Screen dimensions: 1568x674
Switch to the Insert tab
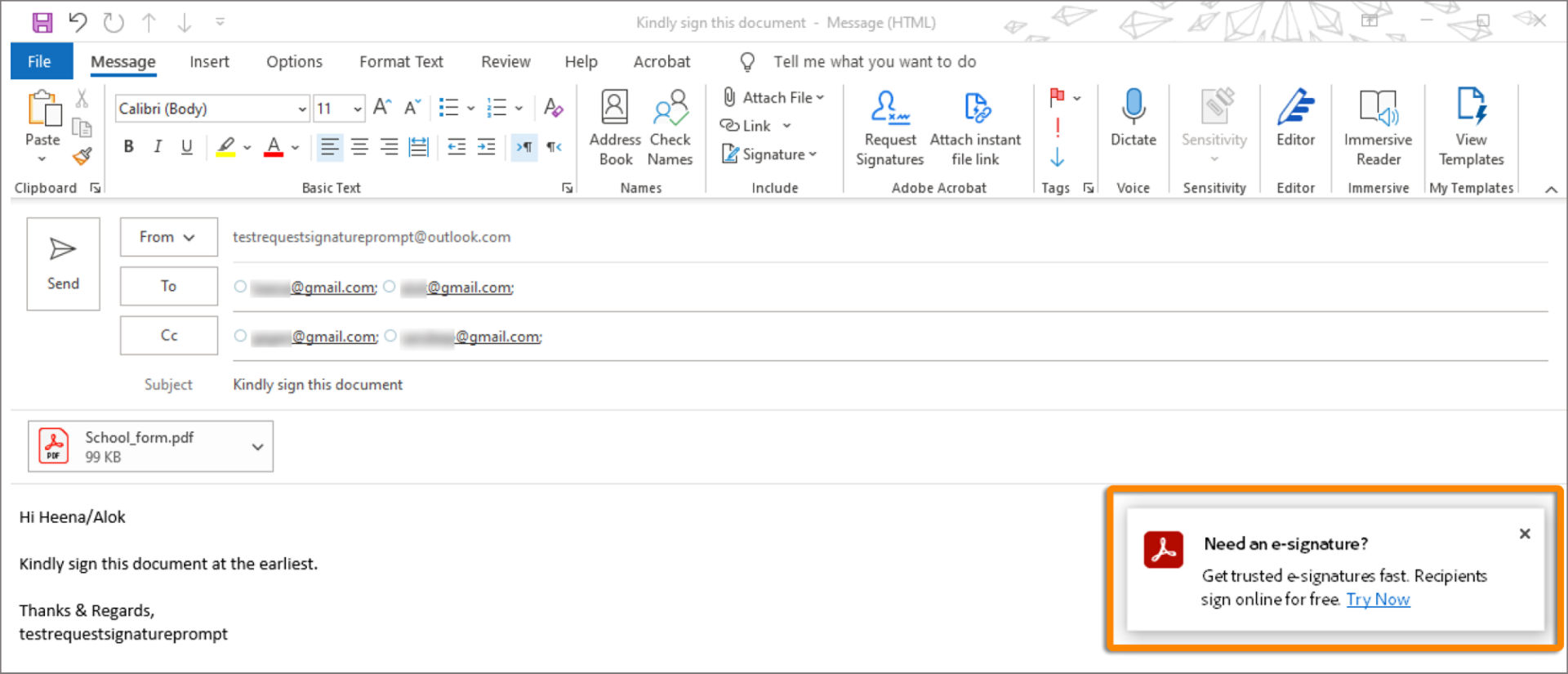[x=209, y=62]
